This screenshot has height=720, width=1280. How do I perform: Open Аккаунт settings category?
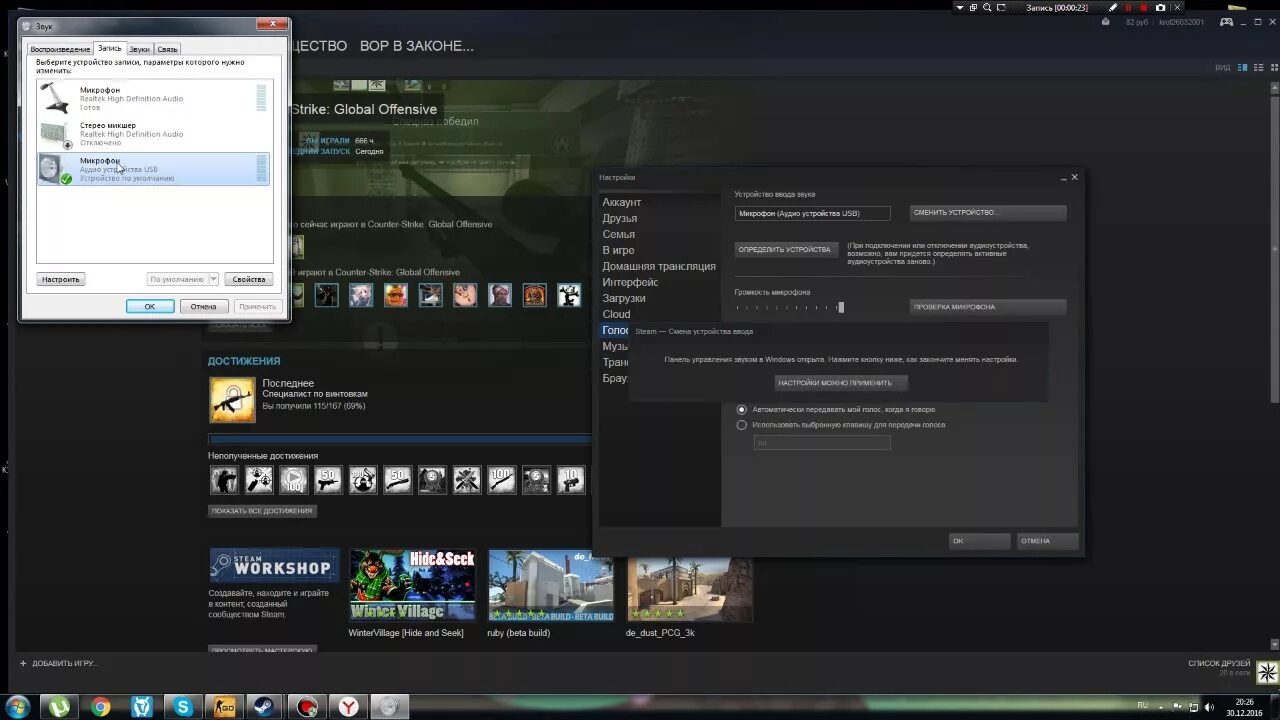(622, 202)
